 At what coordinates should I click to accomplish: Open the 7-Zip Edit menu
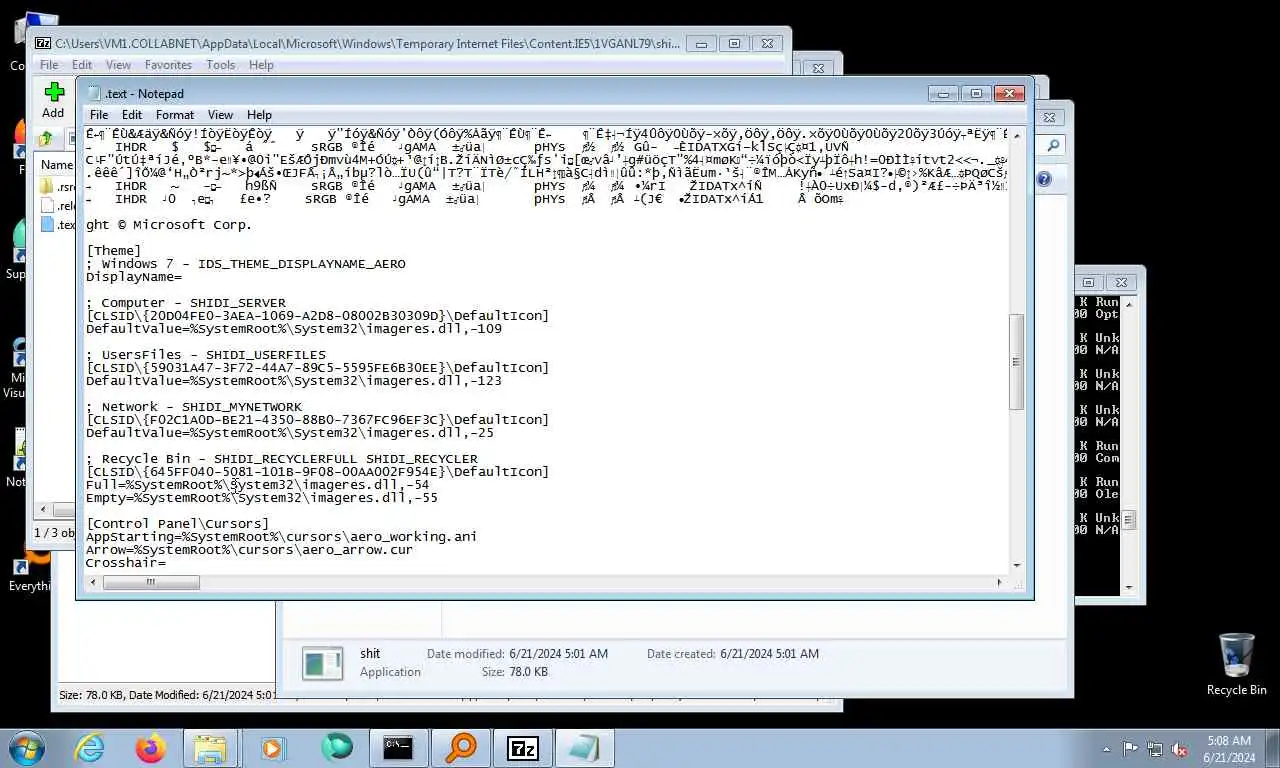coord(82,65)
